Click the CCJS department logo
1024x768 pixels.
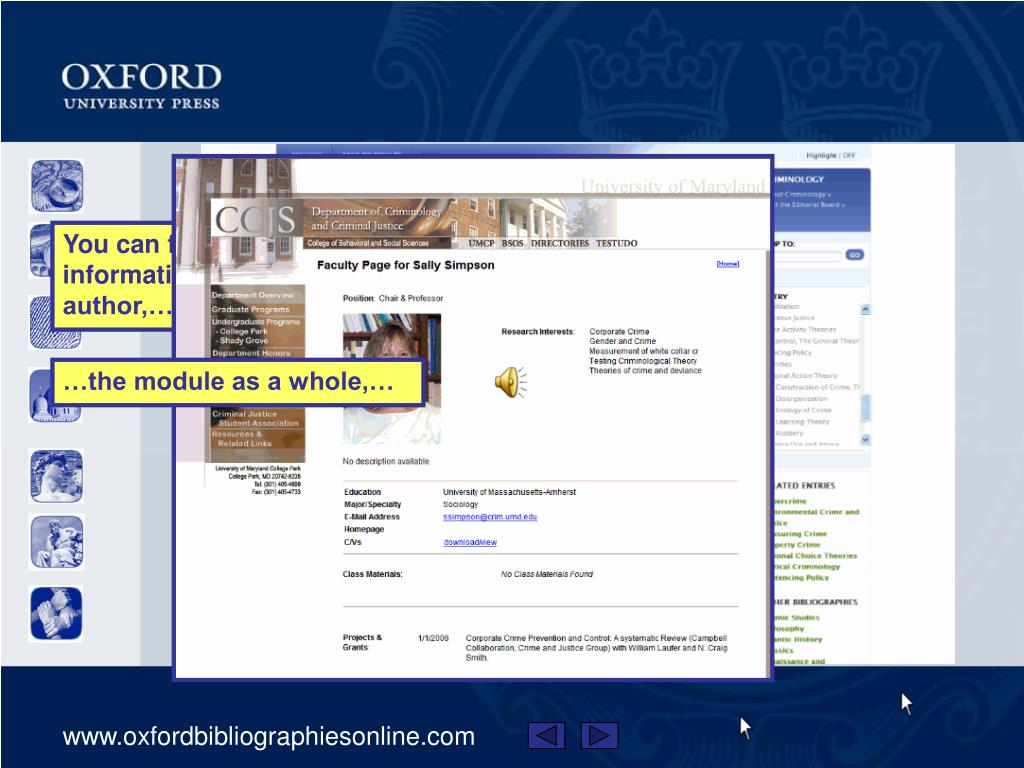coord(255,220)
